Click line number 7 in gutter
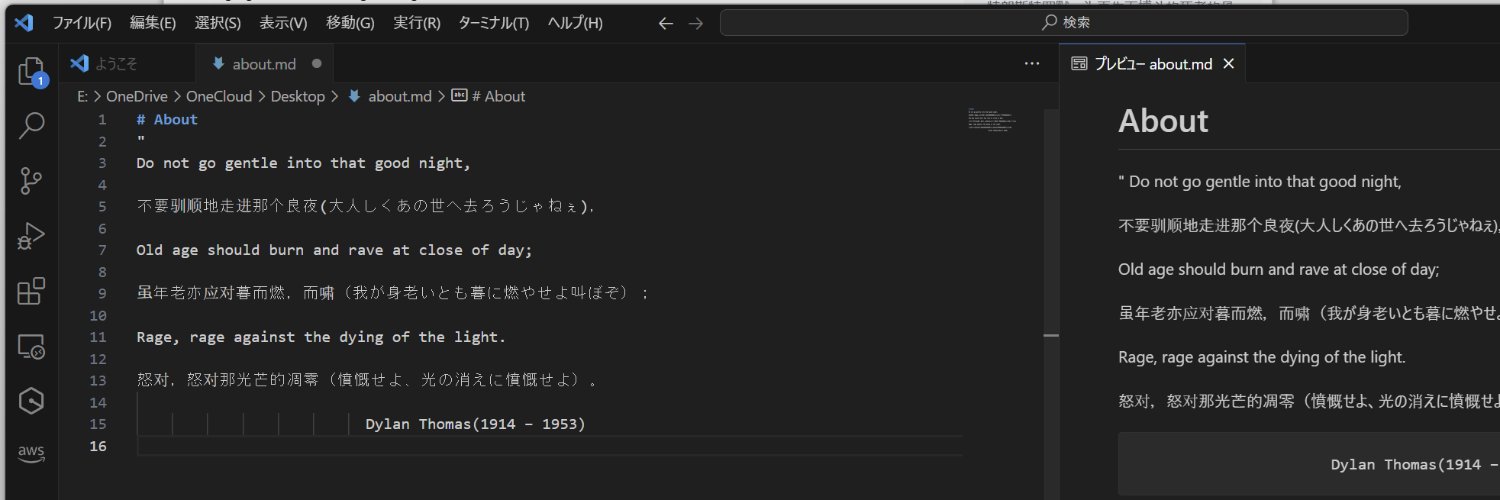This screenshot has width=1500, height=500. tap(102, 250)
